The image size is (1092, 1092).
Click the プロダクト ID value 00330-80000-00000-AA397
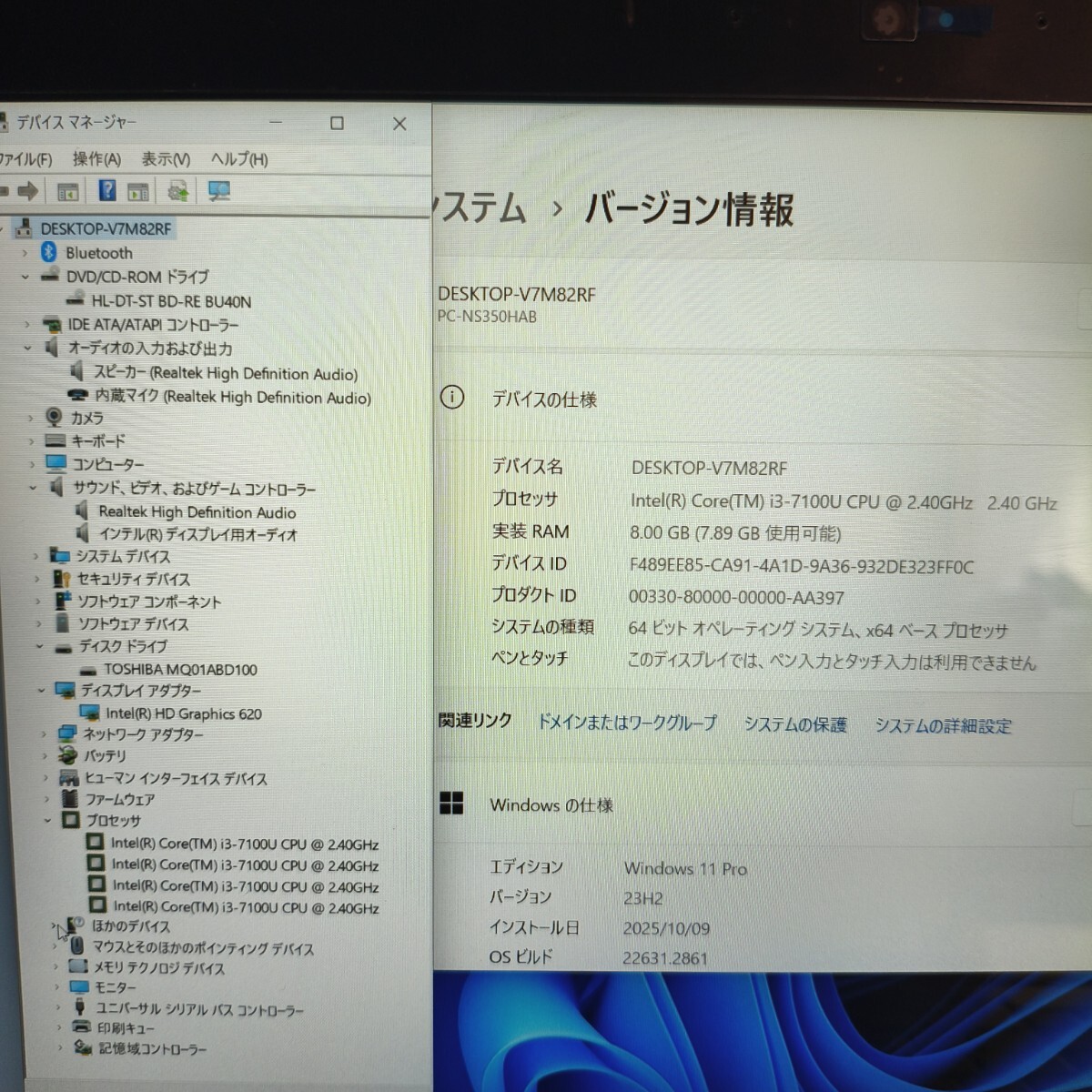736,598
